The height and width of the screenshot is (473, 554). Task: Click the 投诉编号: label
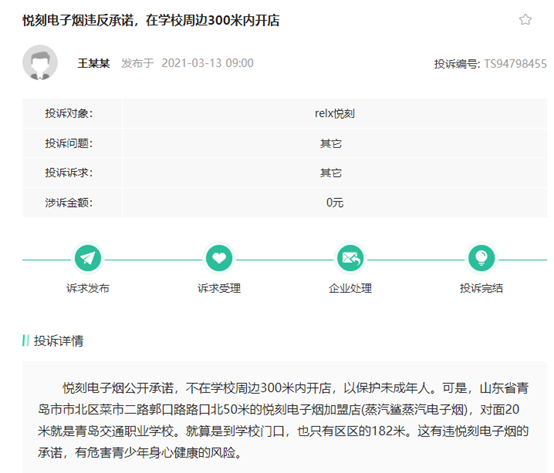tap(457, 64)
